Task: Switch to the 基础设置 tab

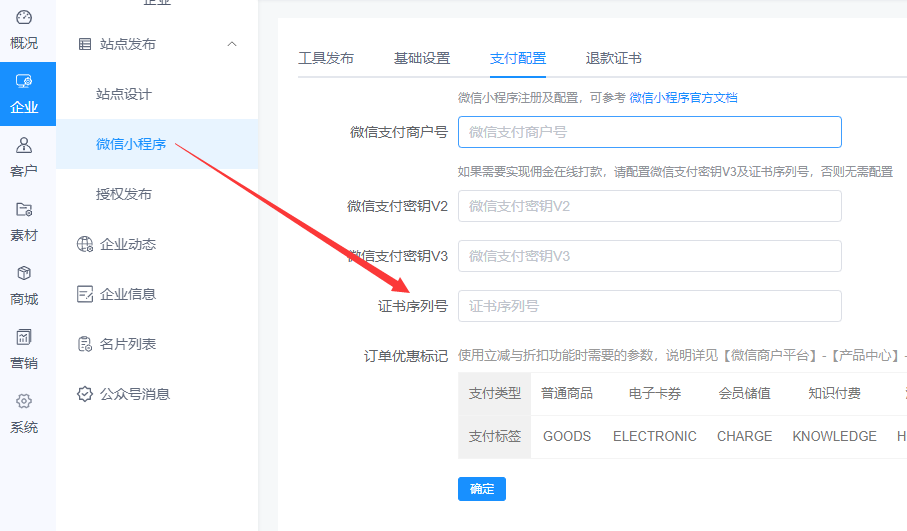Action: click(422, 58)
